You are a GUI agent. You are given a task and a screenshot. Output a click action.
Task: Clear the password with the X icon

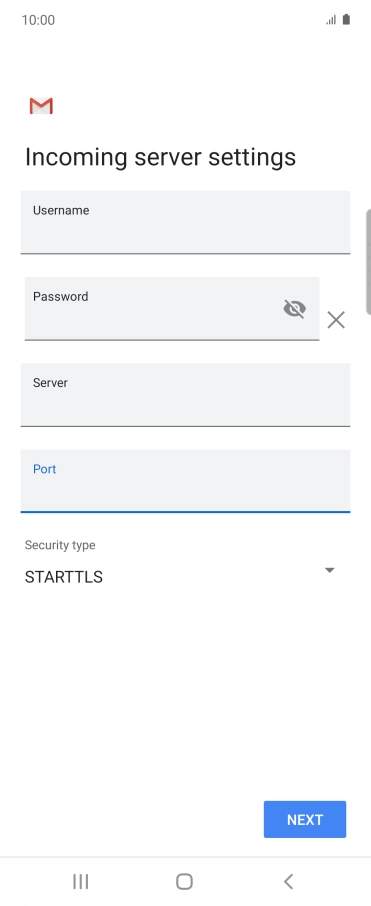pyautogui.click(x=336, y=320)
